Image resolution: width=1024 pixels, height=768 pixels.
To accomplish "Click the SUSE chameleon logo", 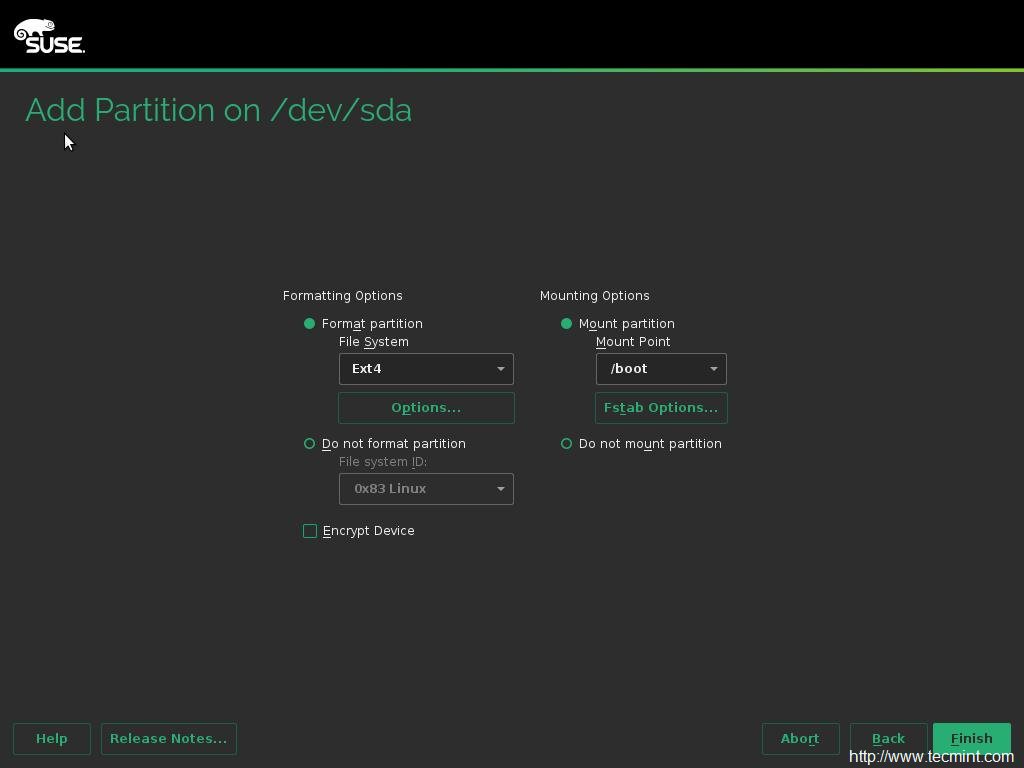I will 49,36.
